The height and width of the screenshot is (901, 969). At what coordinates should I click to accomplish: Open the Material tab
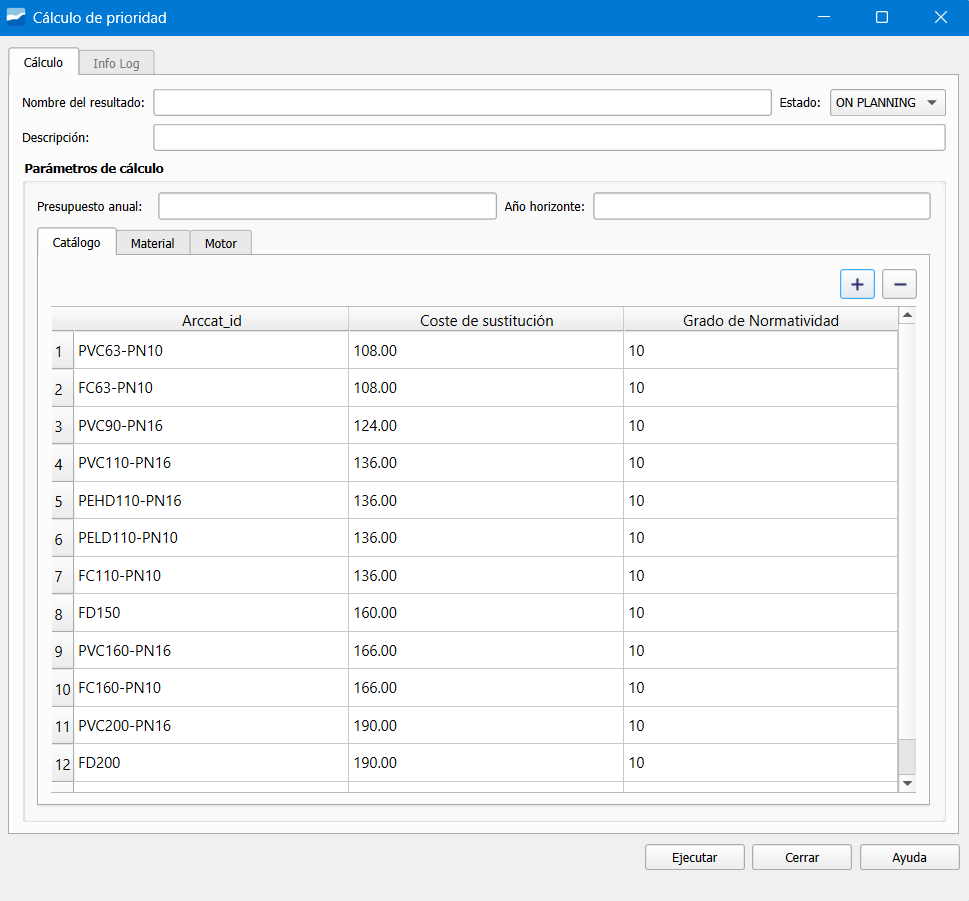152,243
